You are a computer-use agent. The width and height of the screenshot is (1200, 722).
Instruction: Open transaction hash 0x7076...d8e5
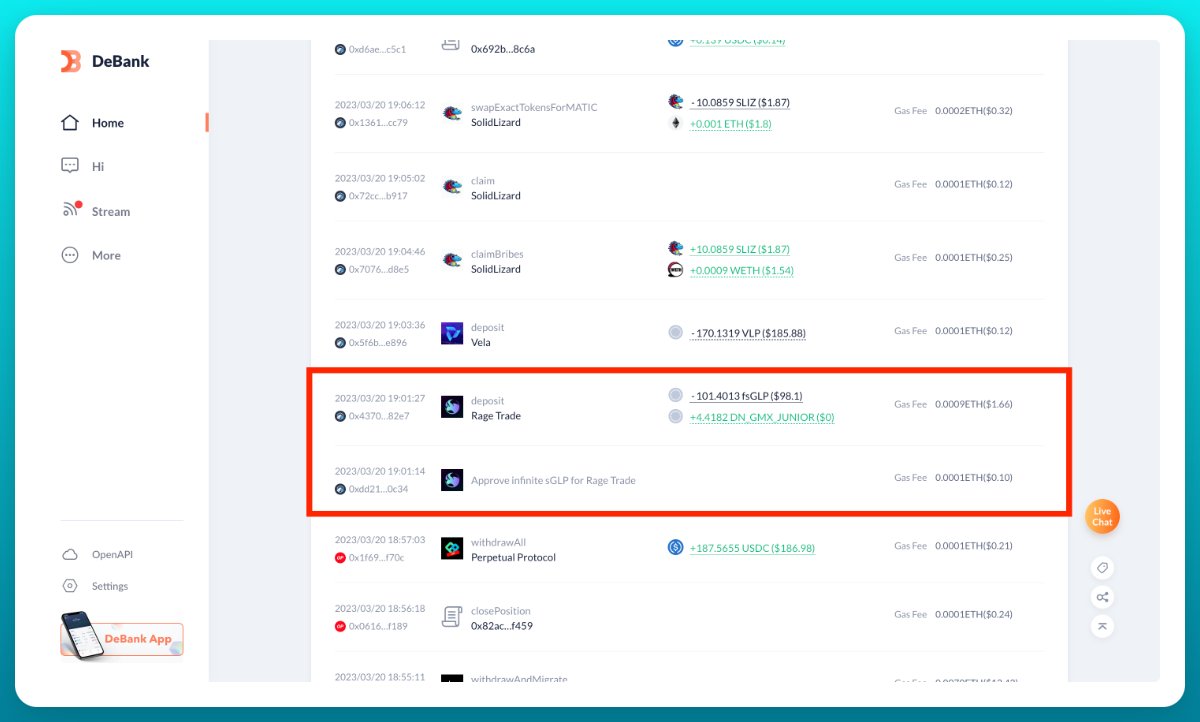click(x=378, y=269)
